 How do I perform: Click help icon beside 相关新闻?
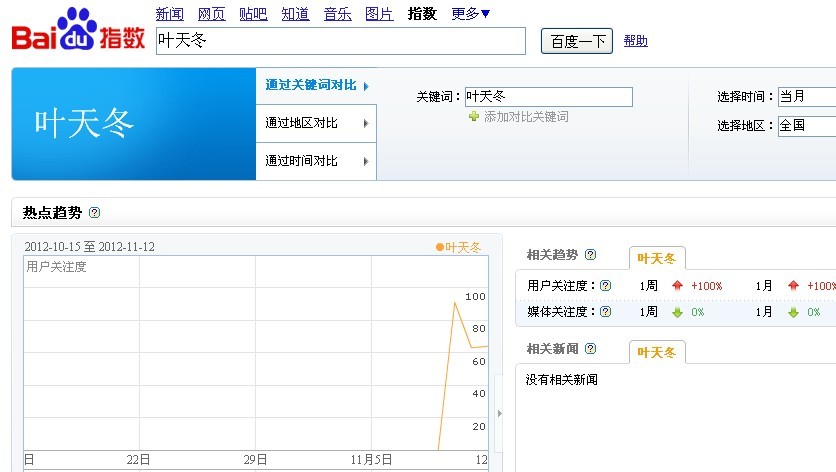[590, 349]
